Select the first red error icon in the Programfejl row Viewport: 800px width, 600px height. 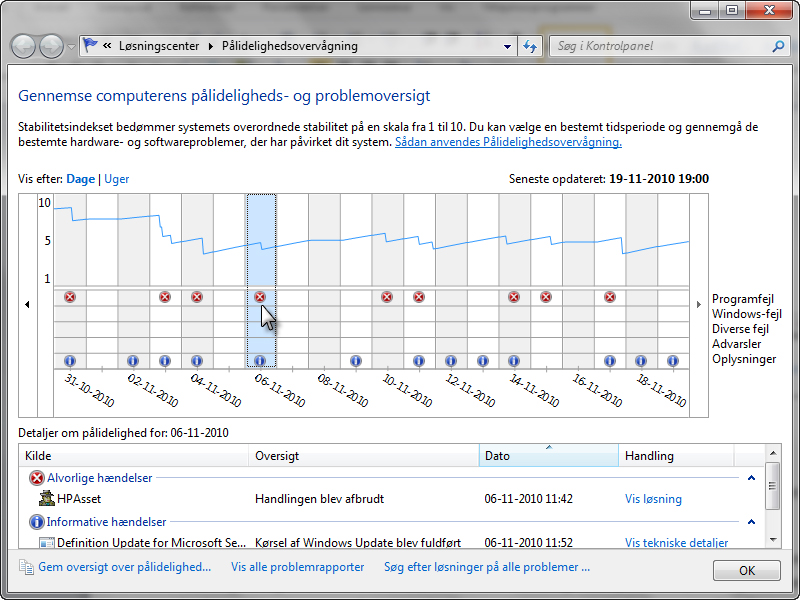point(69,297)
